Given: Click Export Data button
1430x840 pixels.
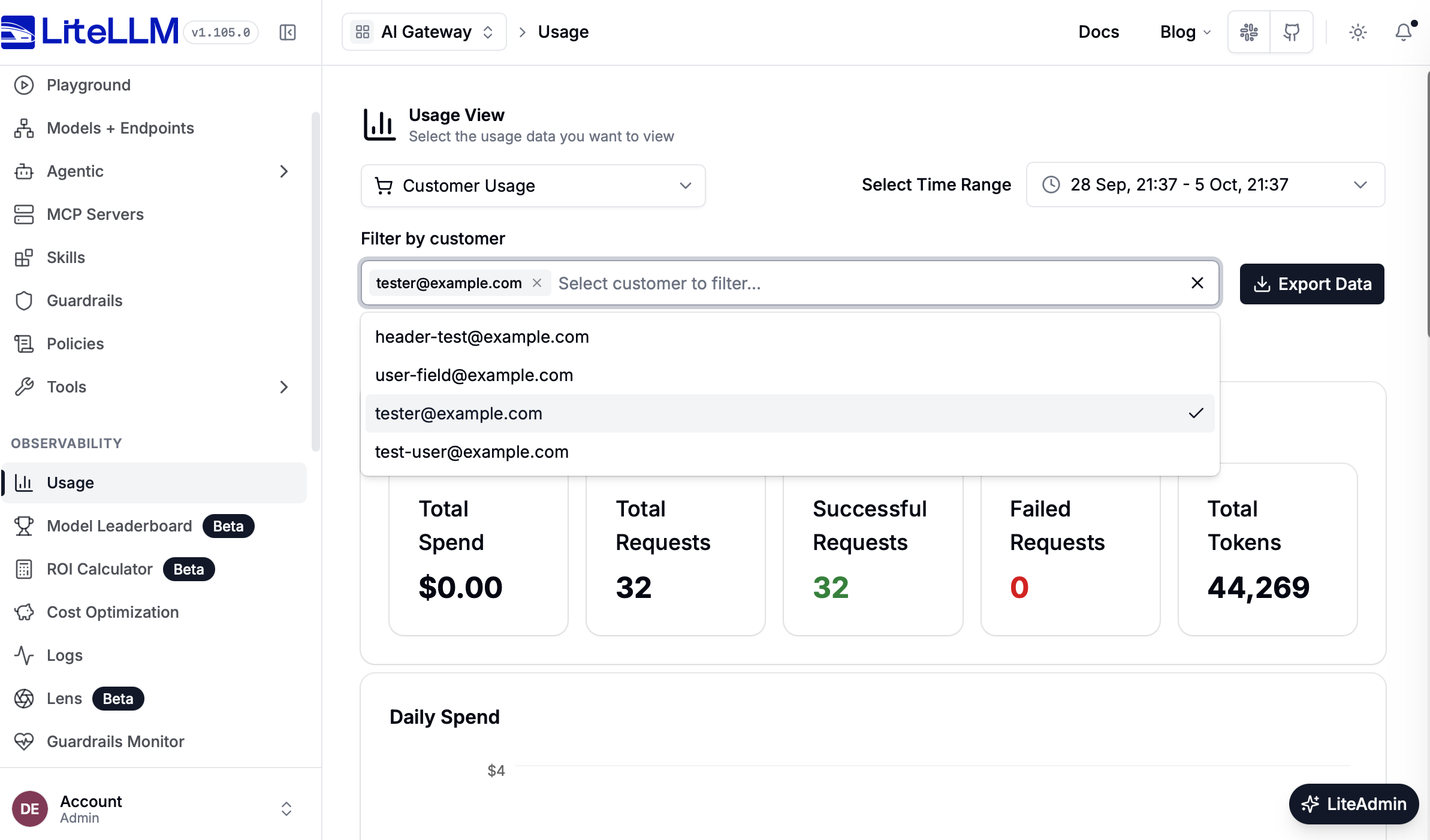Looking at the screenshot, I should coord(1312,284).
